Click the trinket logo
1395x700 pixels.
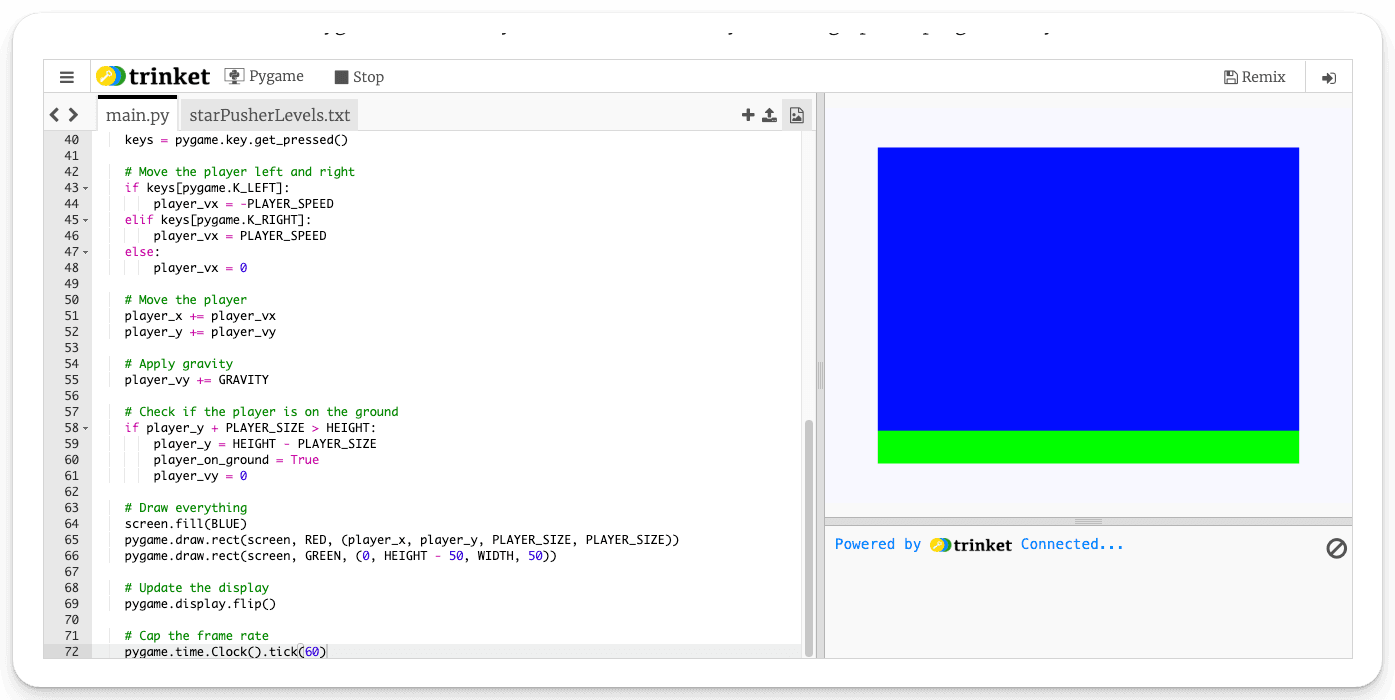153,76
